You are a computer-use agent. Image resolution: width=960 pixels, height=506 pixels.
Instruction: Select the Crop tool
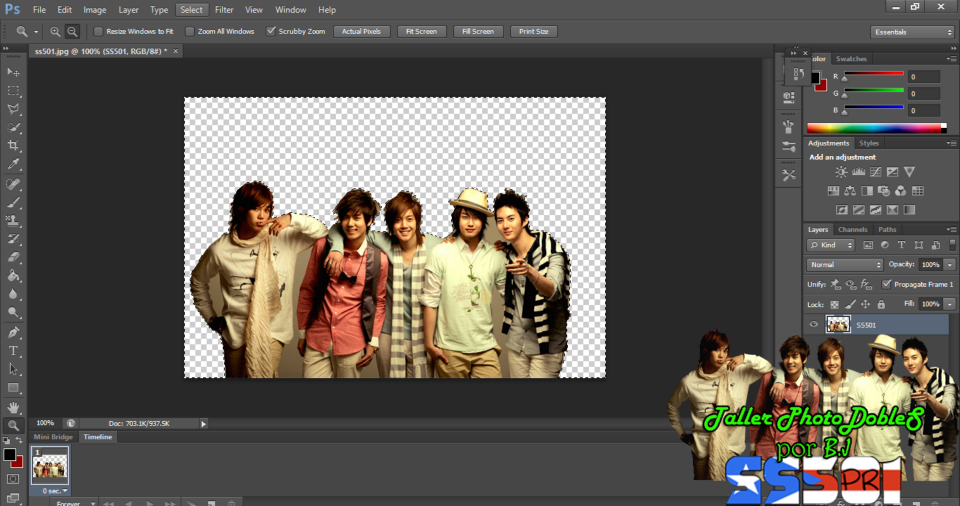(13, 146)
